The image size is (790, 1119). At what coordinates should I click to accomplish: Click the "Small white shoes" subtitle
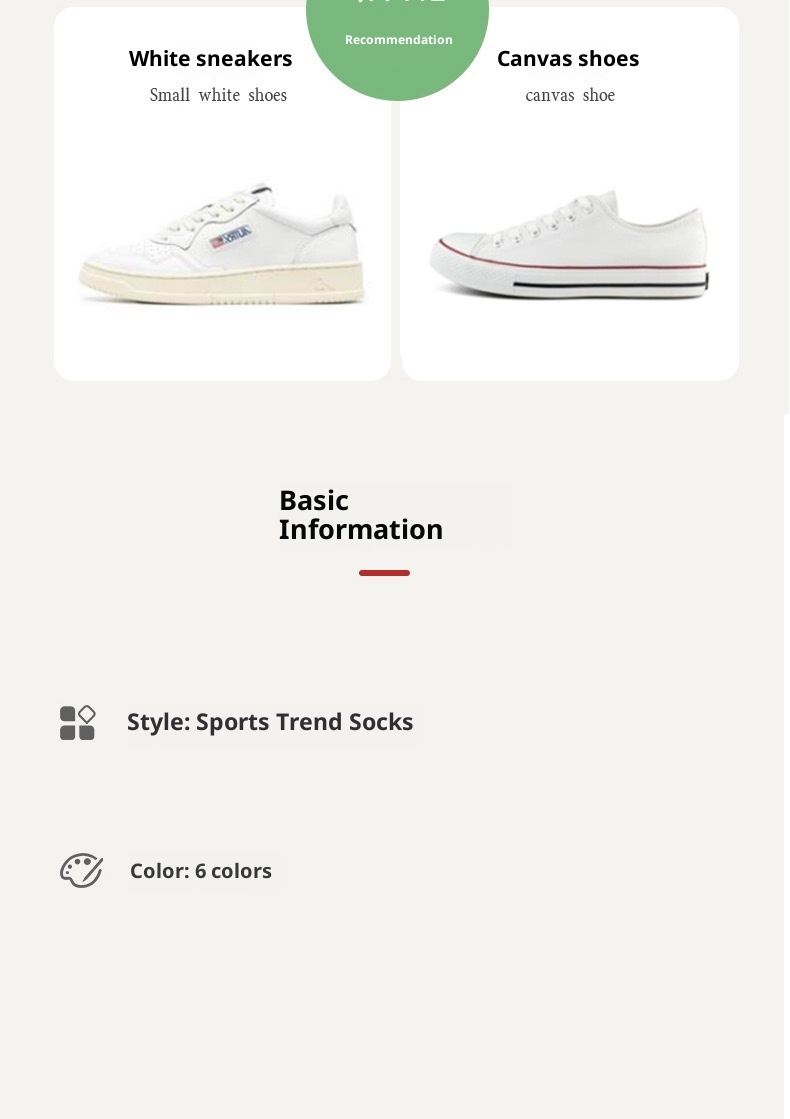[x=218, y=95]
